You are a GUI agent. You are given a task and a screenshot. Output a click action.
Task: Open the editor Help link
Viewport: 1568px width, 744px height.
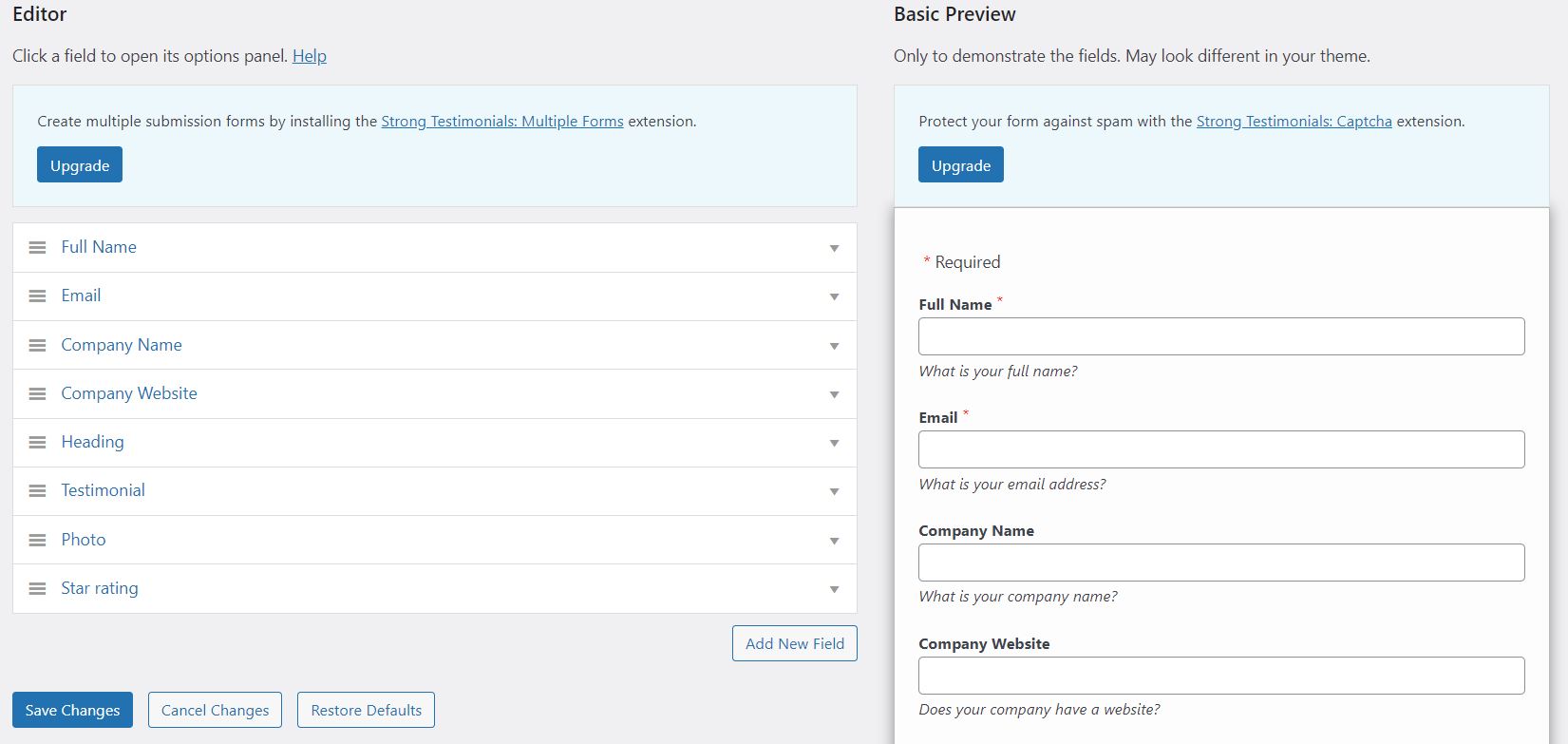309,56
